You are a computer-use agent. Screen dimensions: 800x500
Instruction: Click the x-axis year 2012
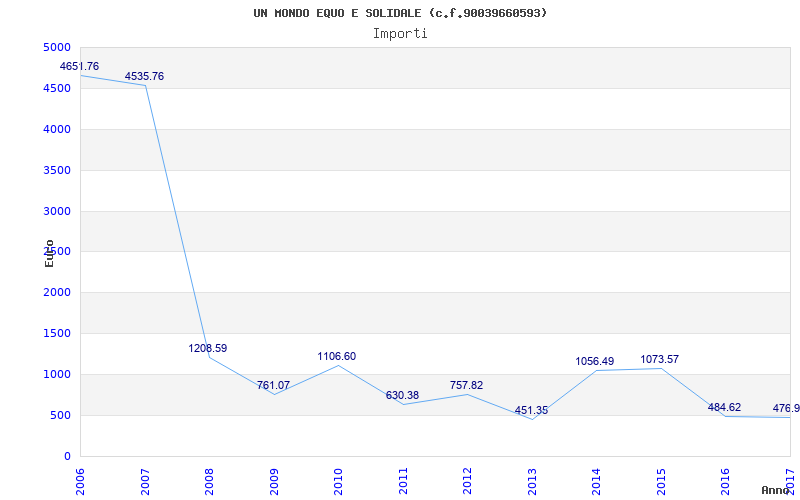click(x=467, y=482)
